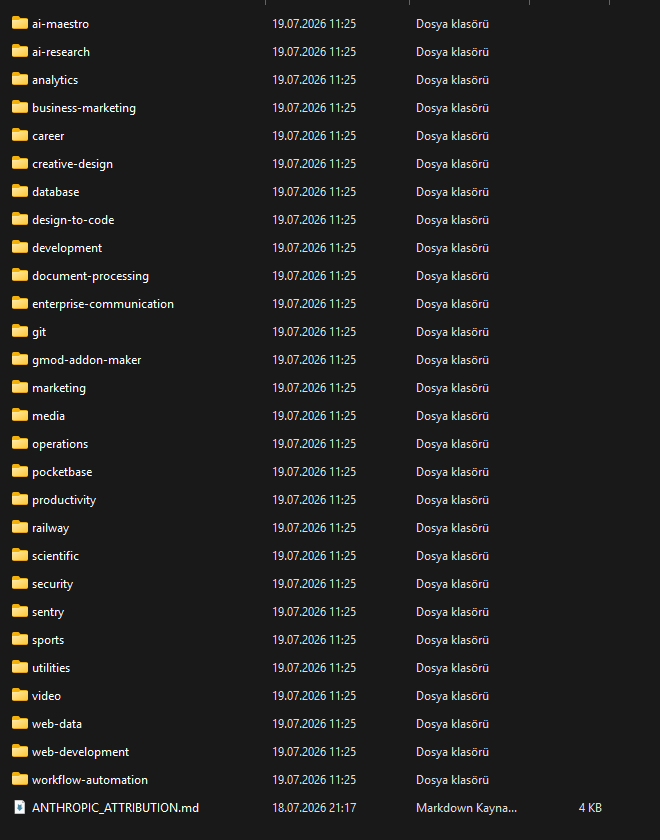Select the career folder name
This screenshot has width=660, height=840.
[48, 136]
